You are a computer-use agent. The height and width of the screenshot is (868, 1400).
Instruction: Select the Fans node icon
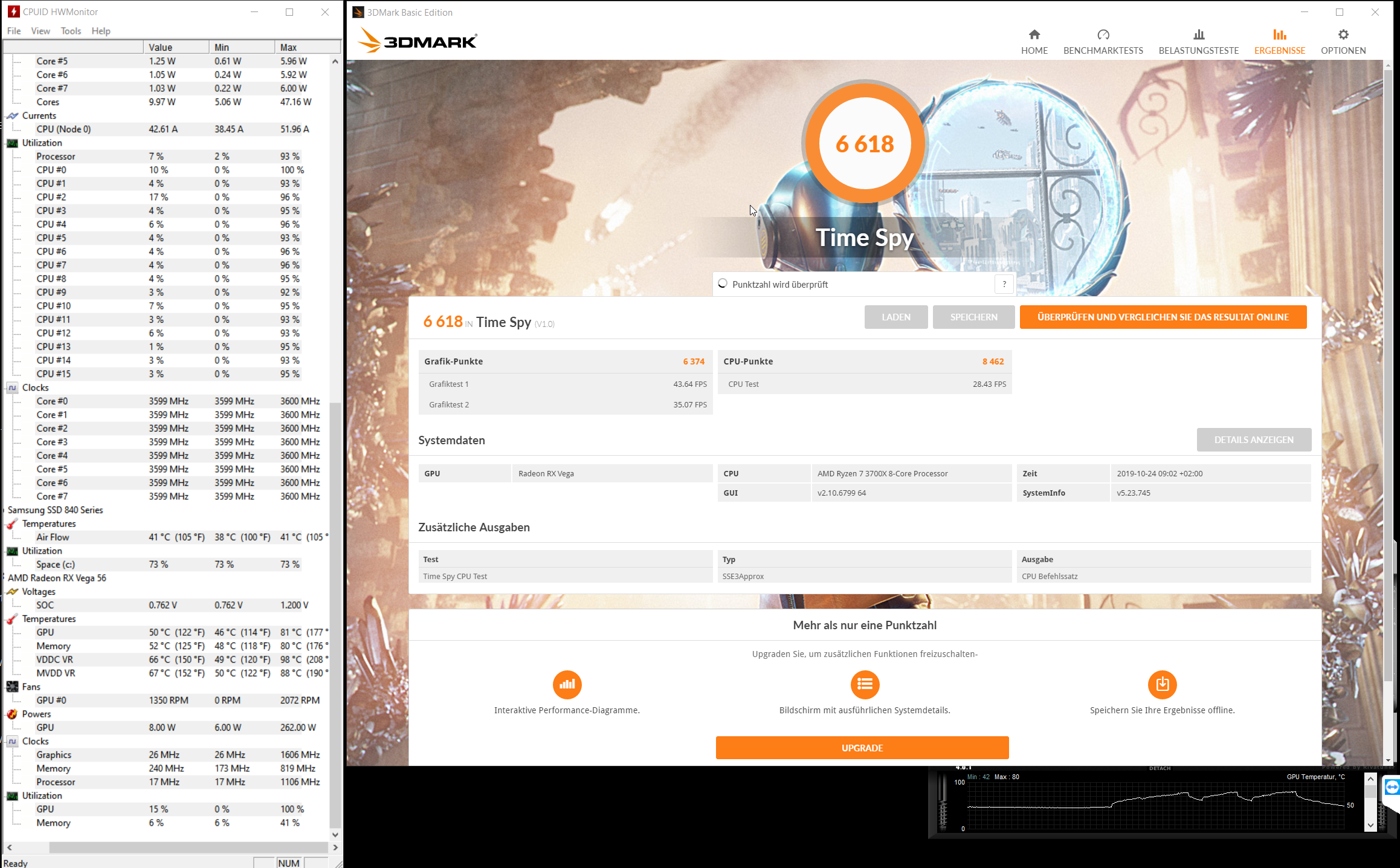pyautogui.click(x=12, y=687)
